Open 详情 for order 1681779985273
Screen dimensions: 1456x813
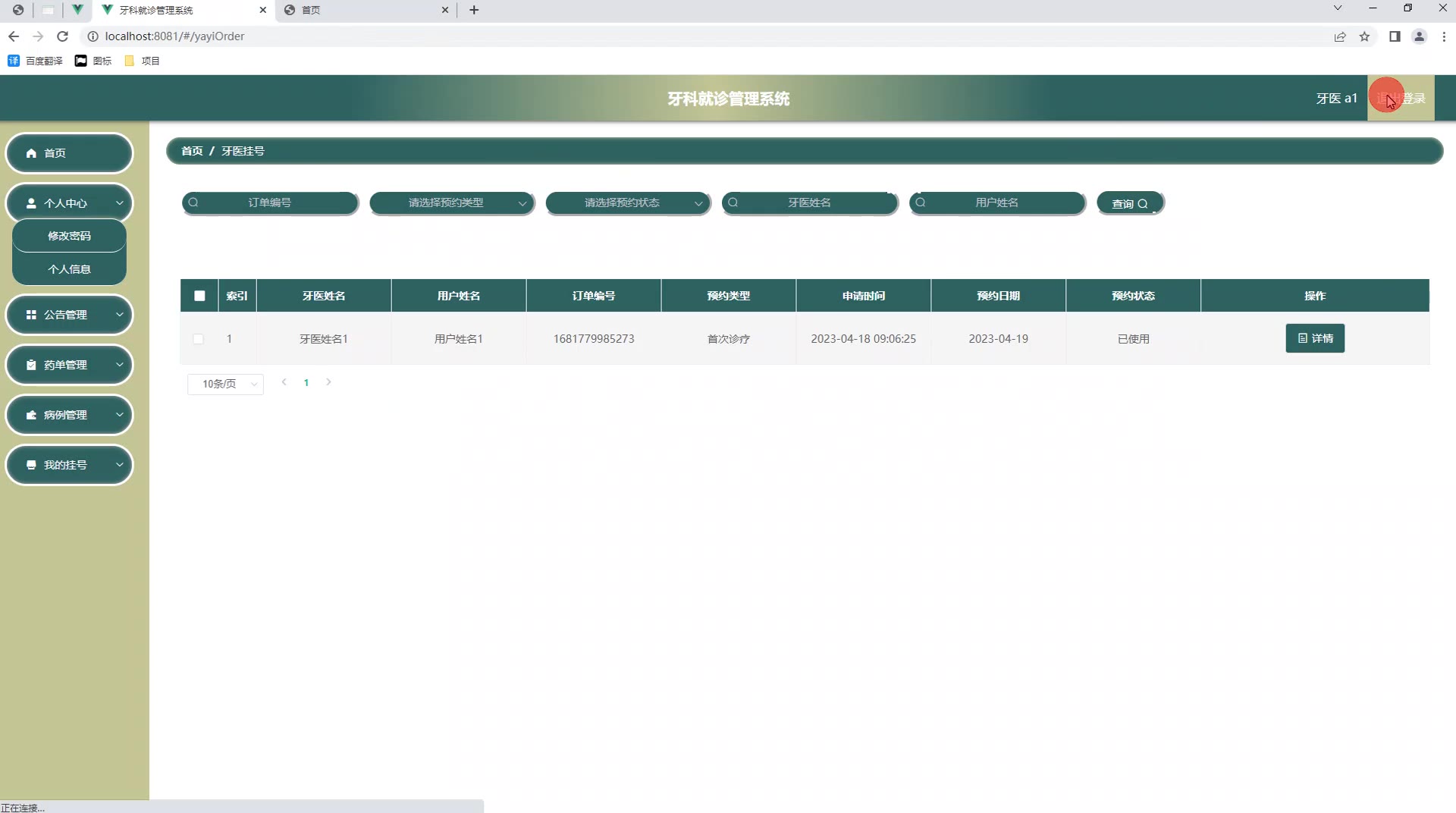tap(1315, 338)
